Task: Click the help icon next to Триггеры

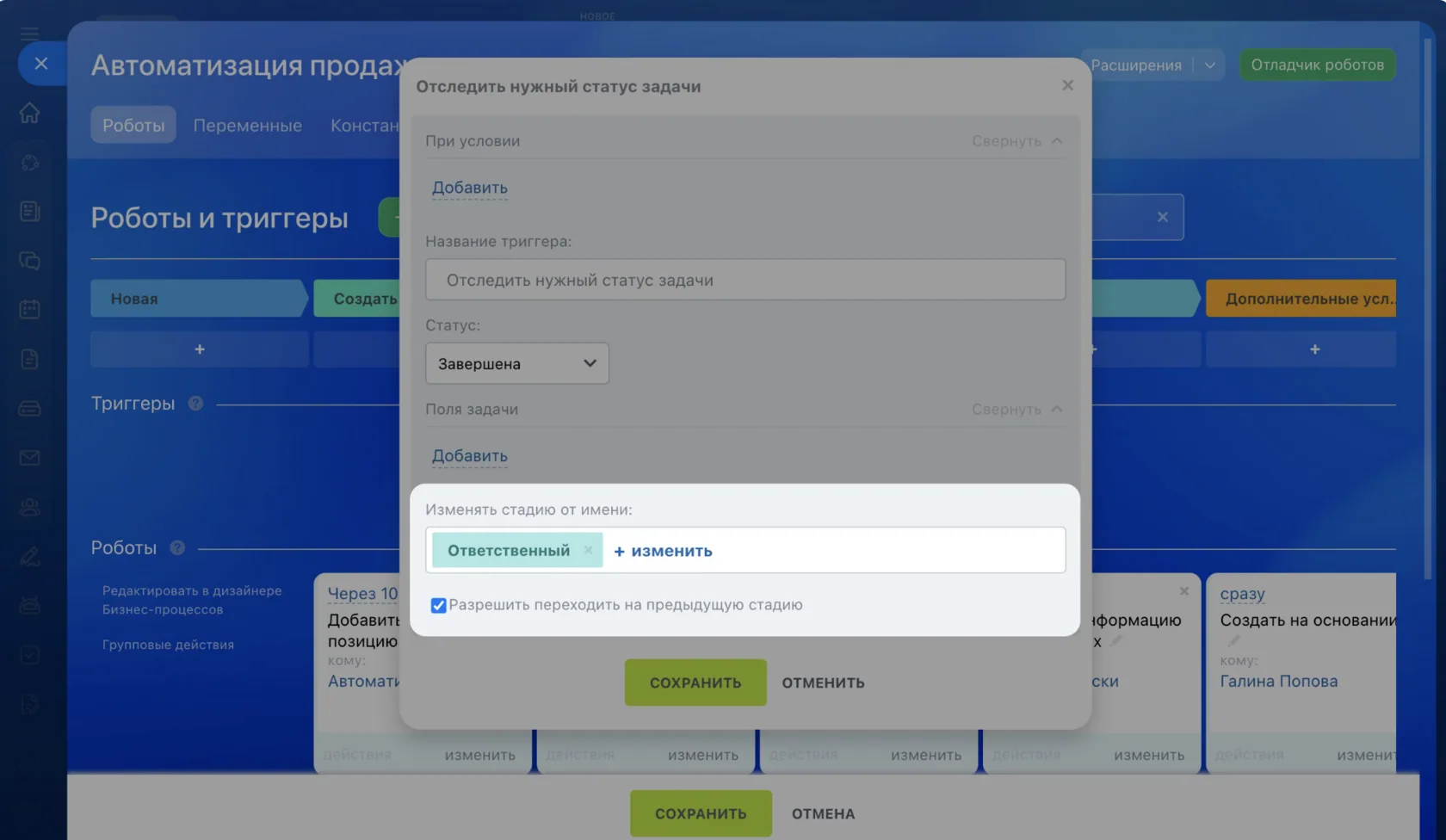Action: tap(195, 403)
